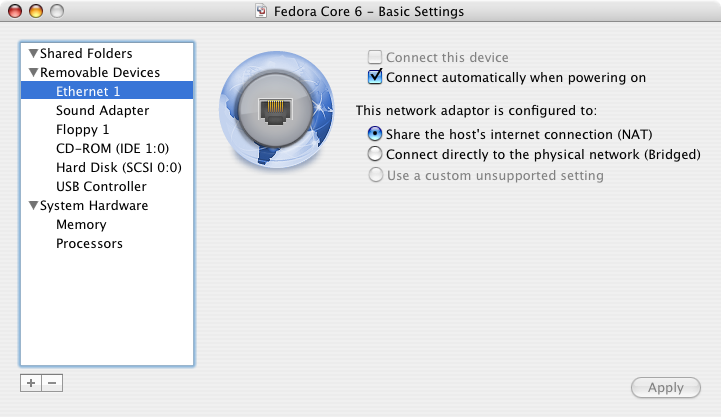Select USB Controller in sidebar
Screen dimensions: 721x417
(x=101, y=187)
